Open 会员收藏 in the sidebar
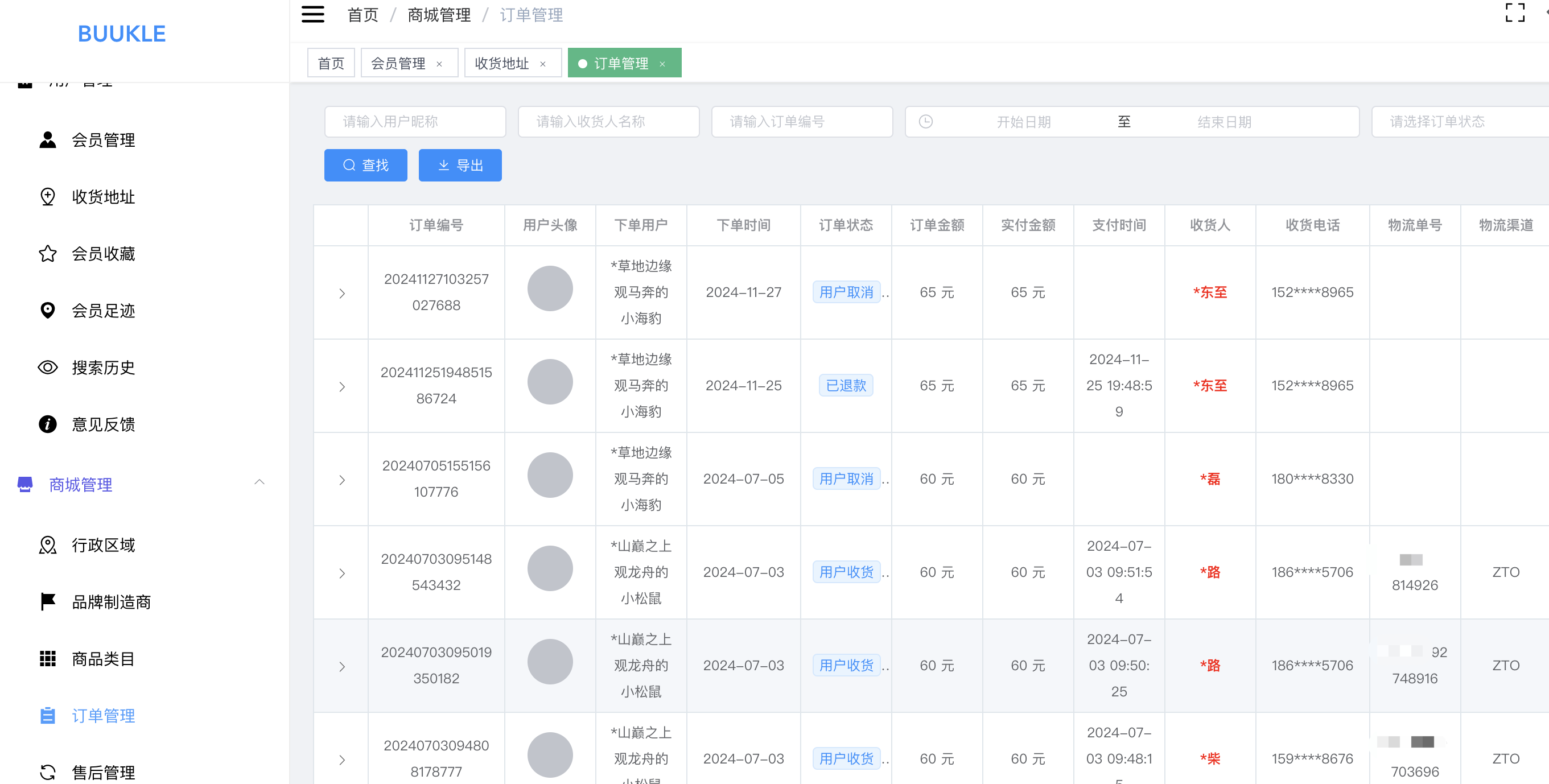Image resolution: width=1549 pixels, height=784 pixels. [x=104, y=254]
